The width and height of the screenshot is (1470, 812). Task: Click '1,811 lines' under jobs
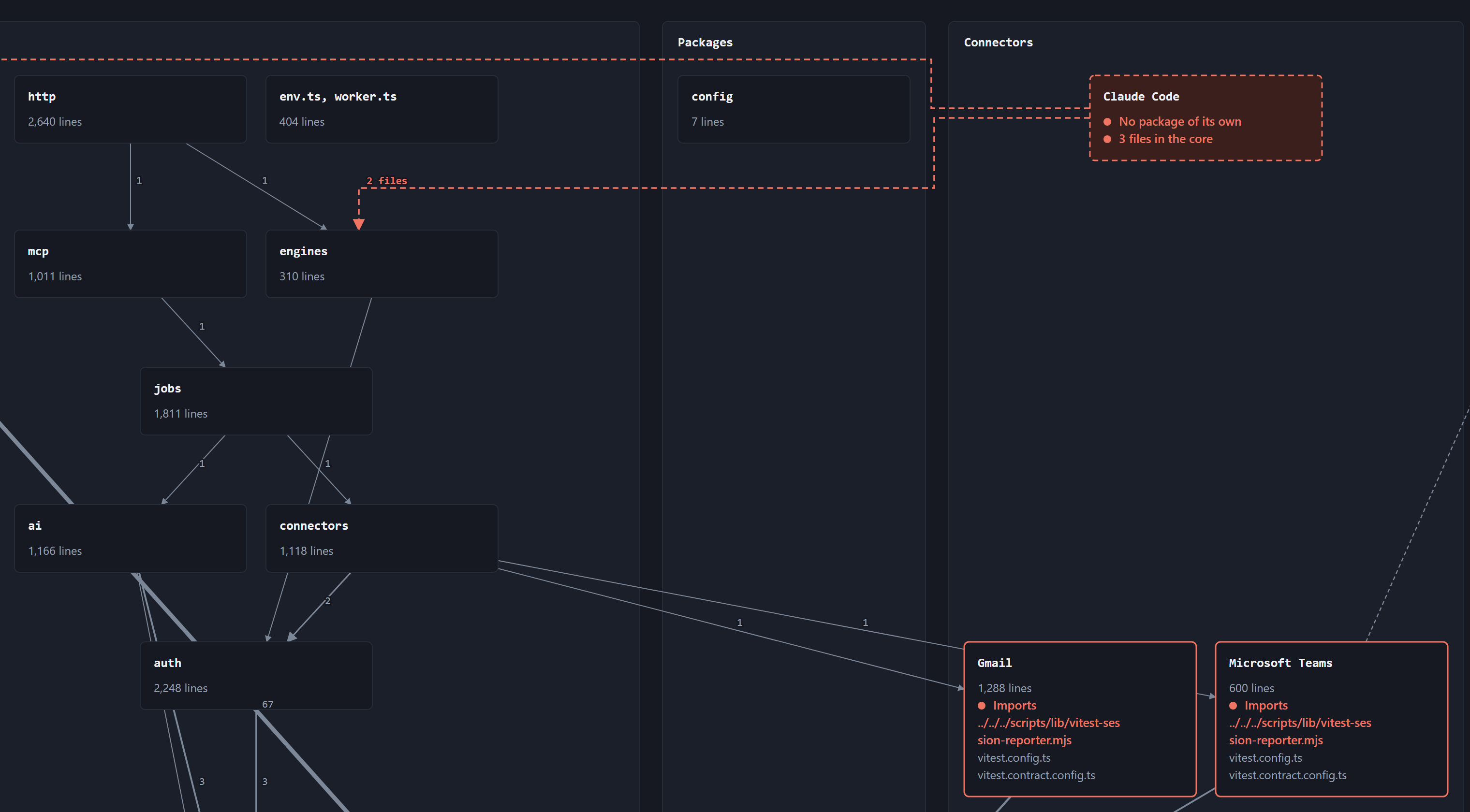pos(180,413)
